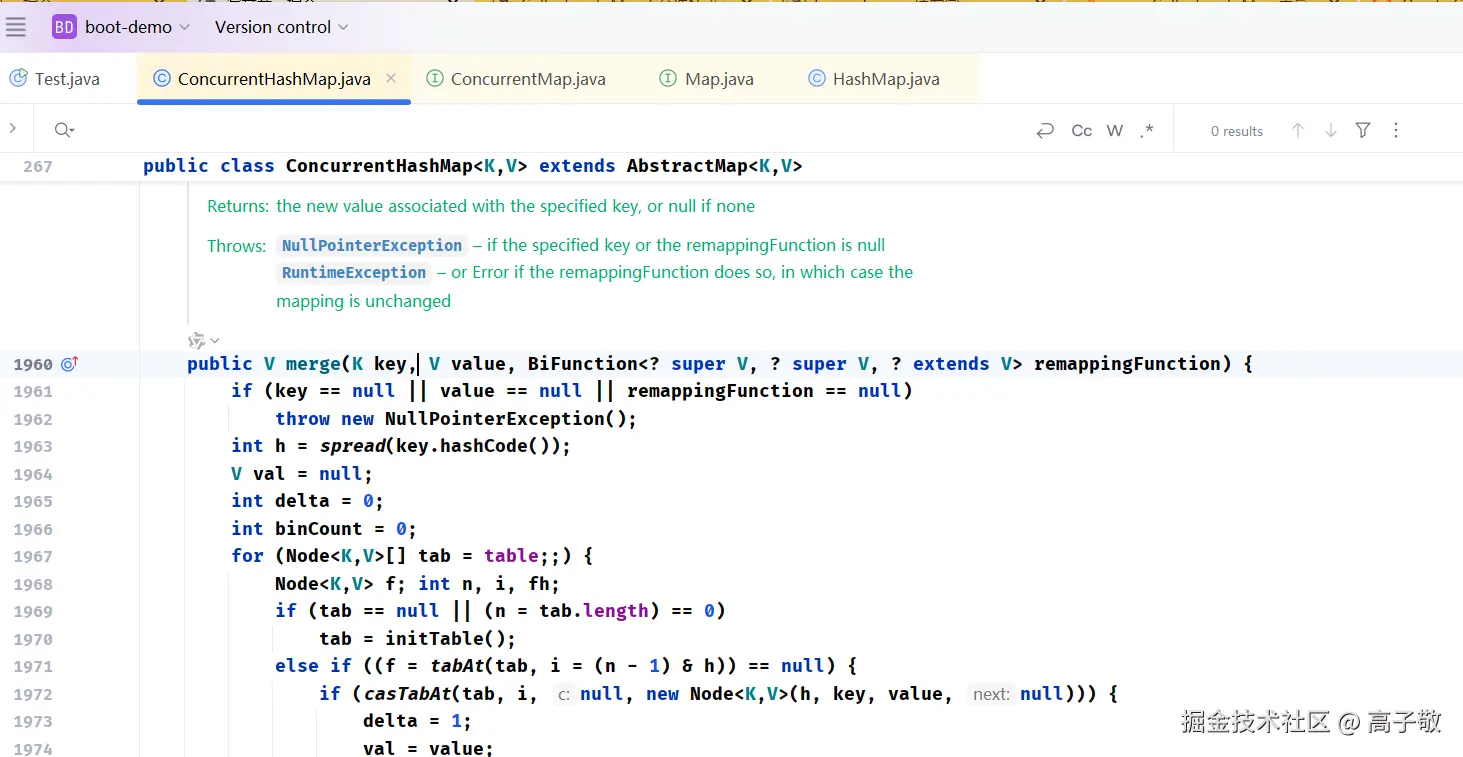The image size is (1463, 757).
Task: Open the search filter options funnel
Action: [1363, 130]
